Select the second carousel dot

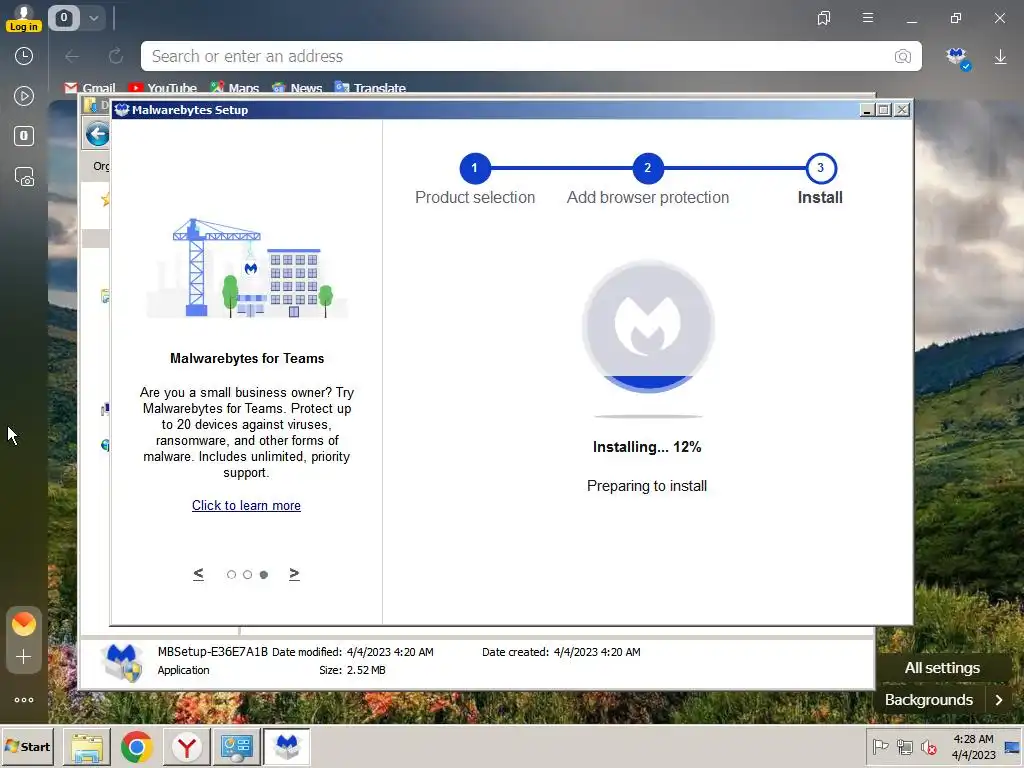click(248, 575)
